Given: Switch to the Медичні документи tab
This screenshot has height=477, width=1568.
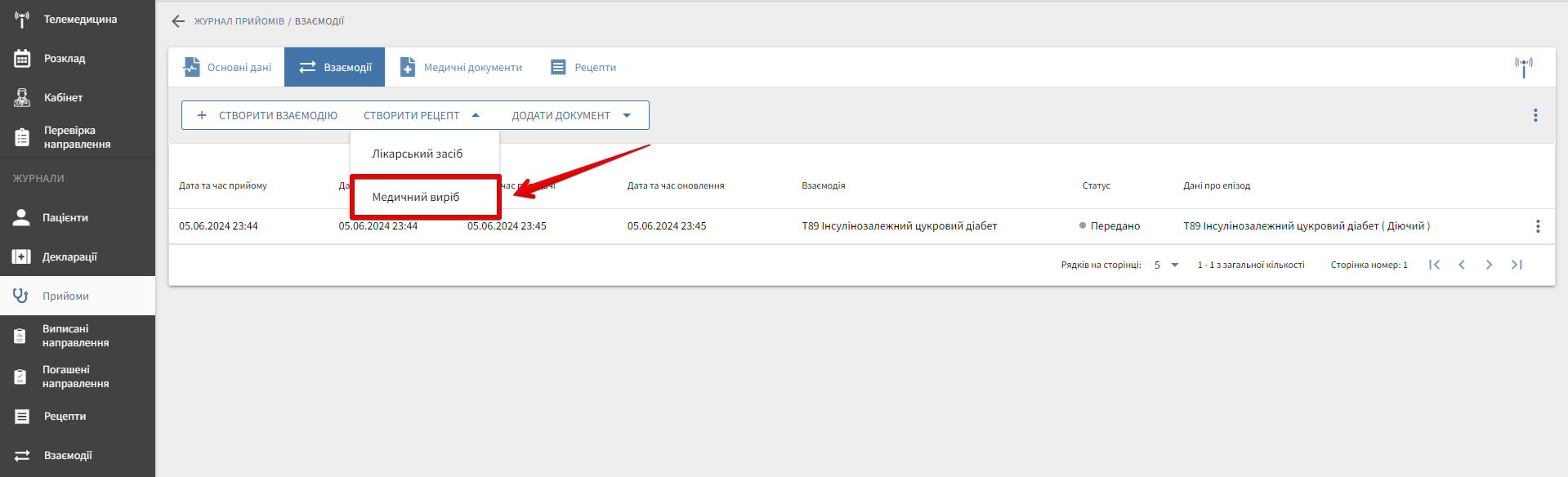Looking at the screenshot, I should click(x=461, y=67).
